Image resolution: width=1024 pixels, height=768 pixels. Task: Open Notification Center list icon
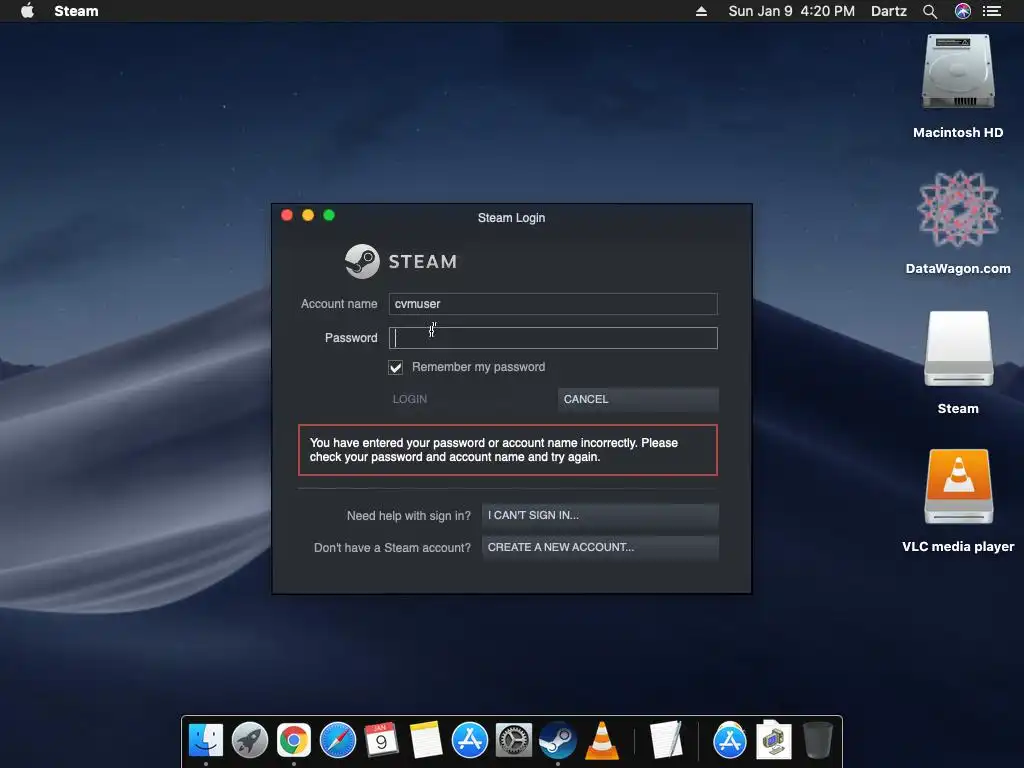point(992,11)
